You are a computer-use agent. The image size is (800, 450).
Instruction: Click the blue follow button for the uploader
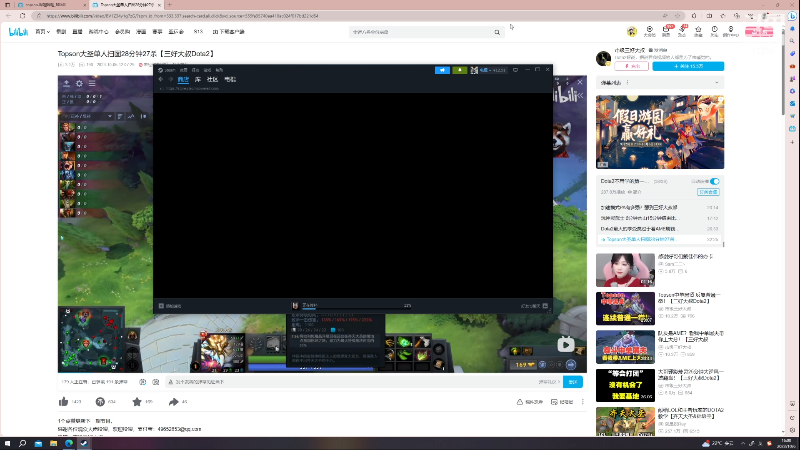point(688,66)
